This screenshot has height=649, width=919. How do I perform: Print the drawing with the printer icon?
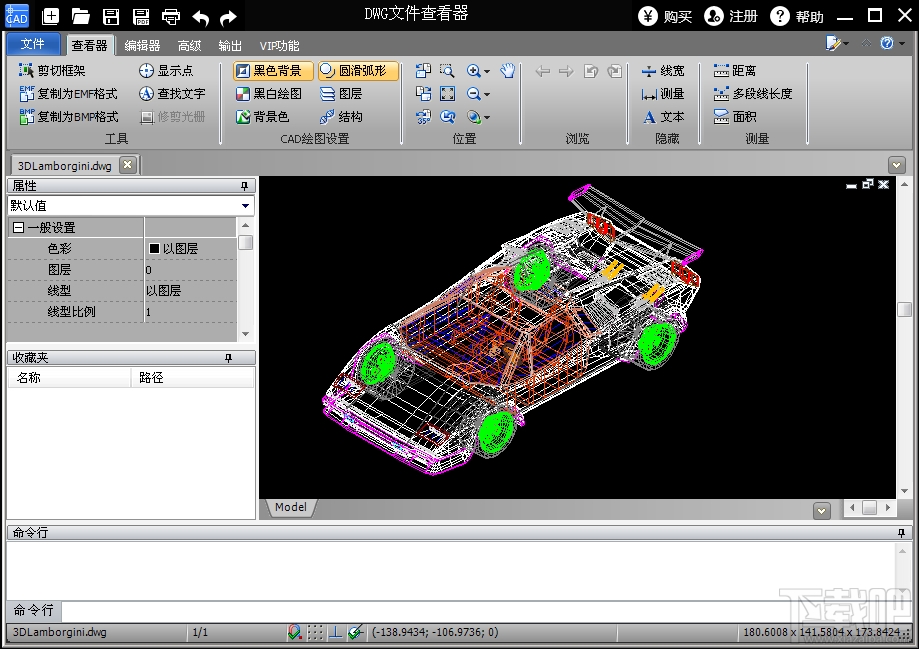171,16
